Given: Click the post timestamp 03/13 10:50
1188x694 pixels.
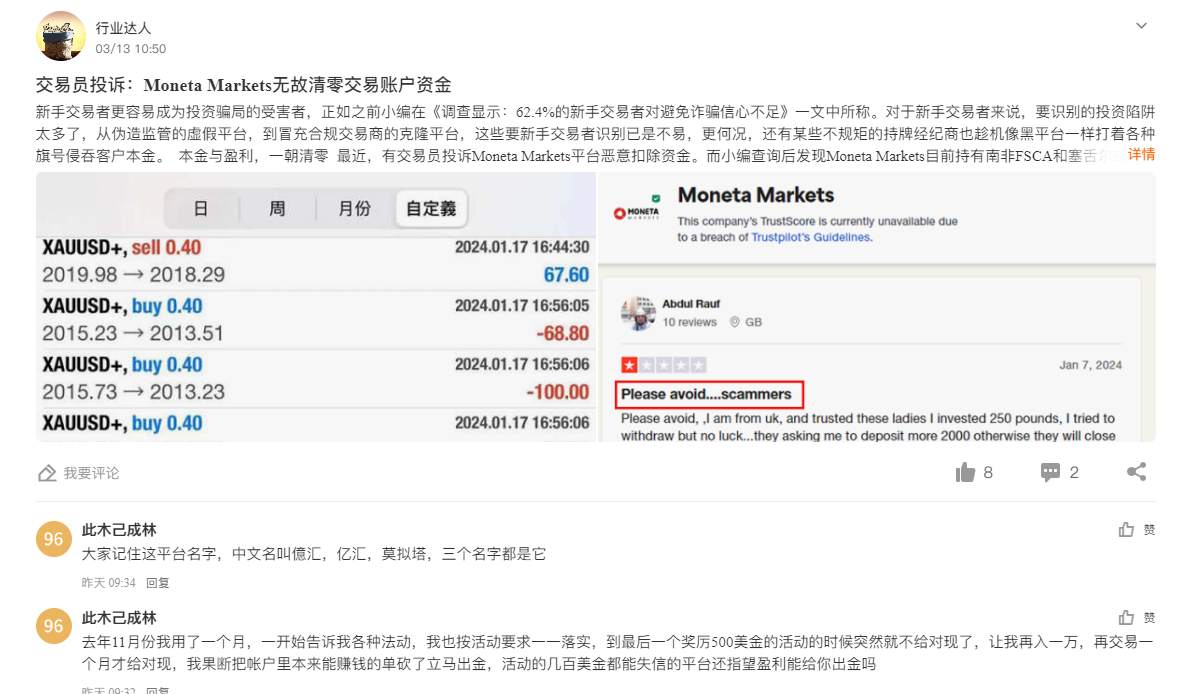Looking at the screenshot, I should [130, 48].
